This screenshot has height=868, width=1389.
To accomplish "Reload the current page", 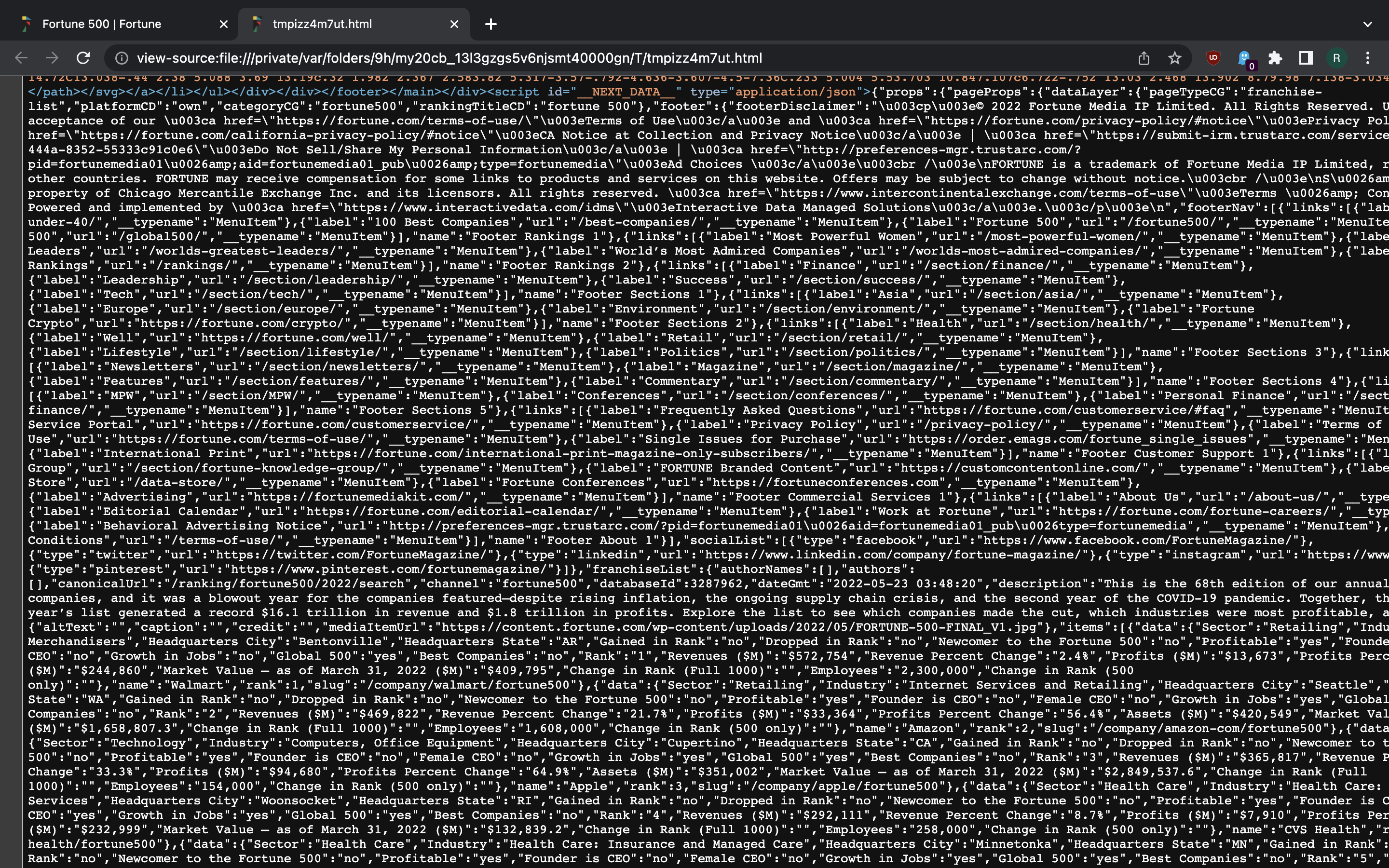I will pyautogui.click(x=83, y=58).
